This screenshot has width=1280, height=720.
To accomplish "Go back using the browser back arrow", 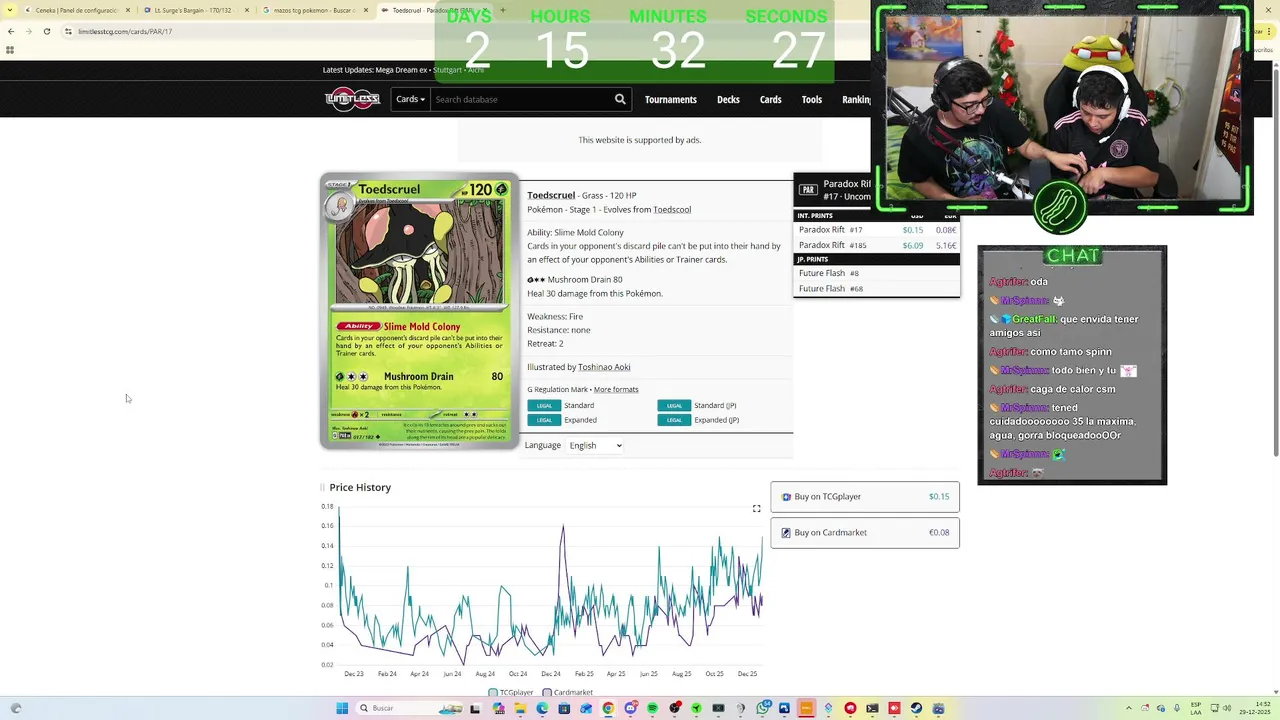I will [x=11, y=31].
